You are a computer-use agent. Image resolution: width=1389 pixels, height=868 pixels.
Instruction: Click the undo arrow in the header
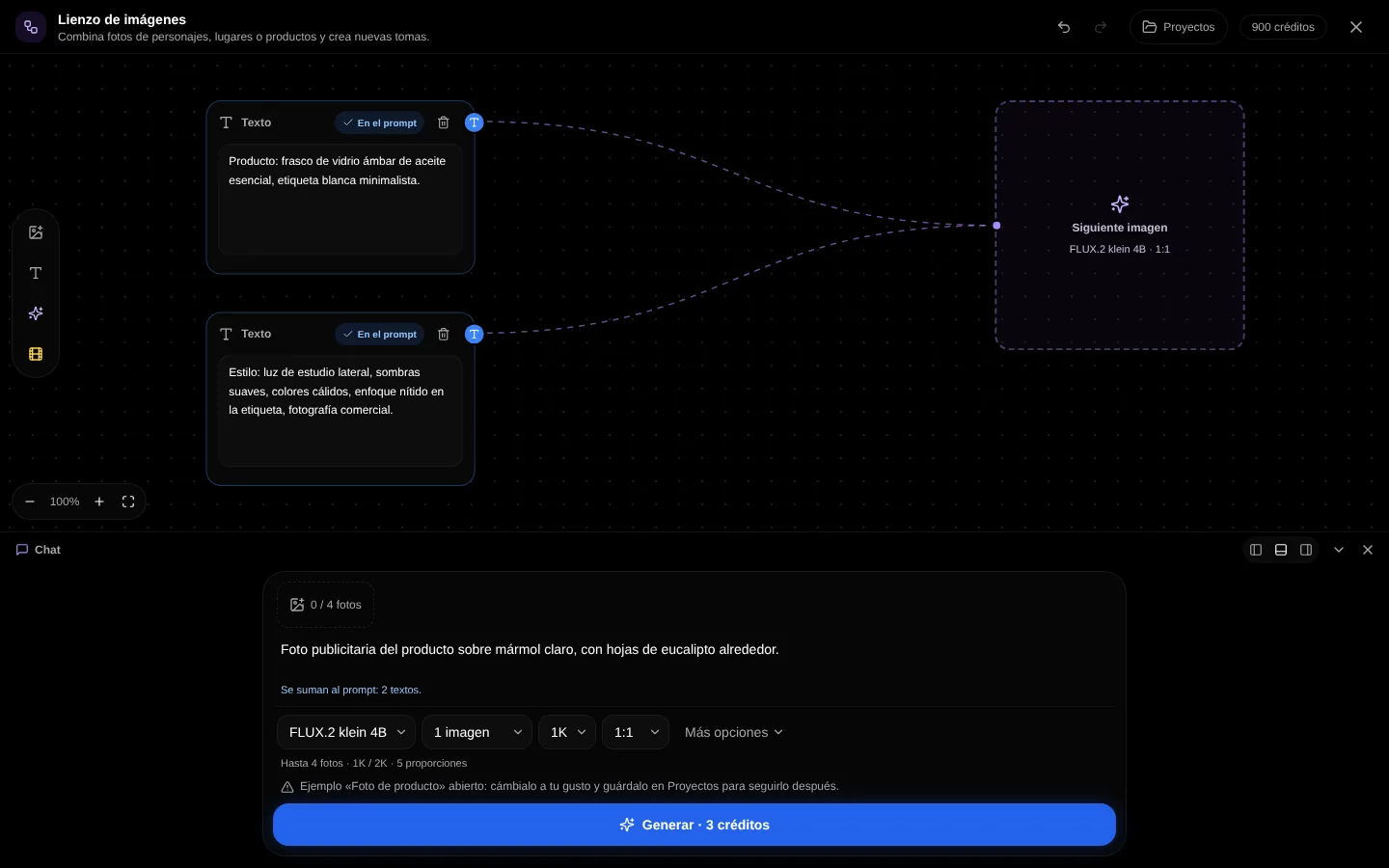click(x=1064, y=27)
